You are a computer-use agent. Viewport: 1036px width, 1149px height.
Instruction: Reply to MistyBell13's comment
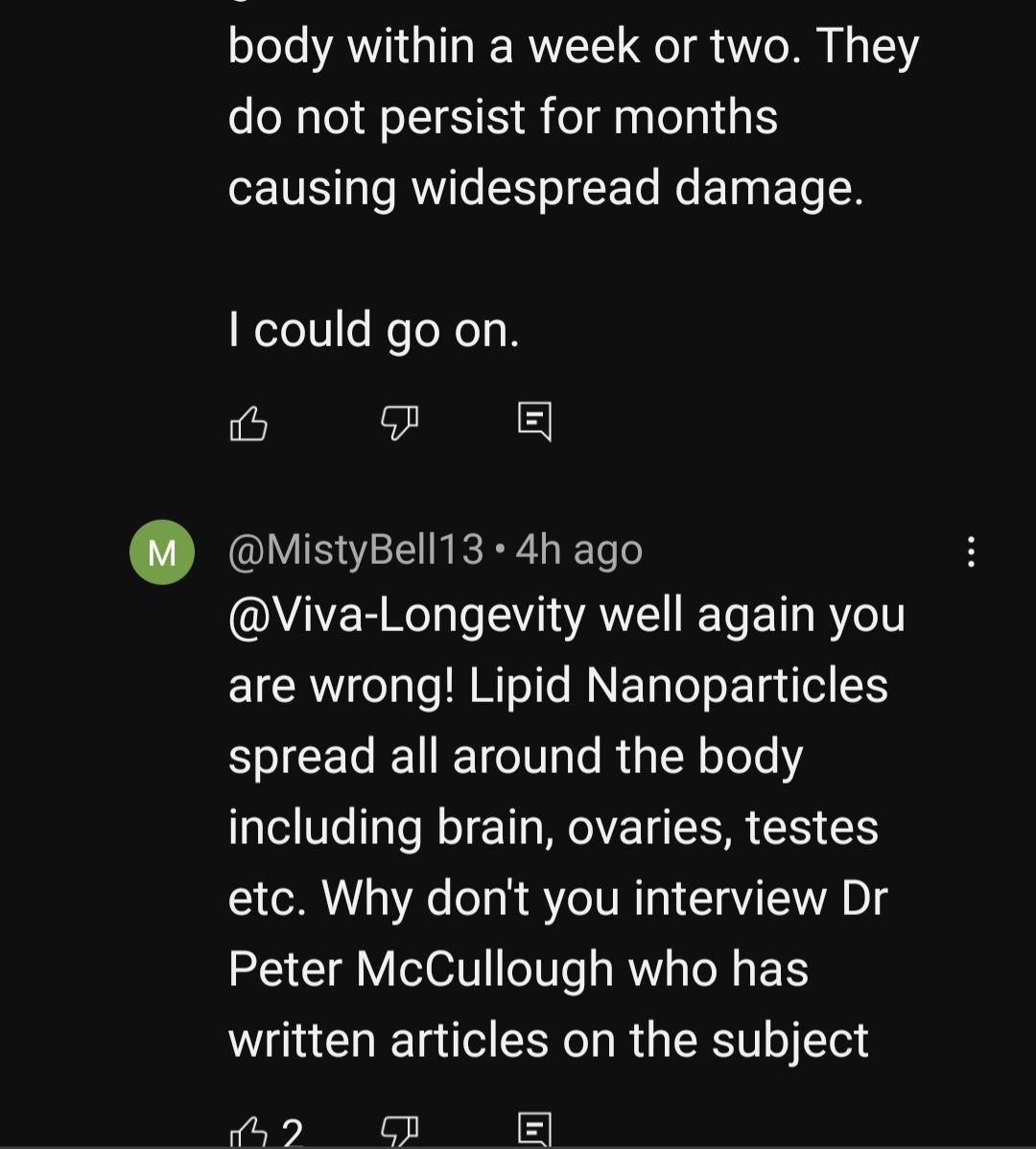pyautogui.click(x=535, y=1132)
